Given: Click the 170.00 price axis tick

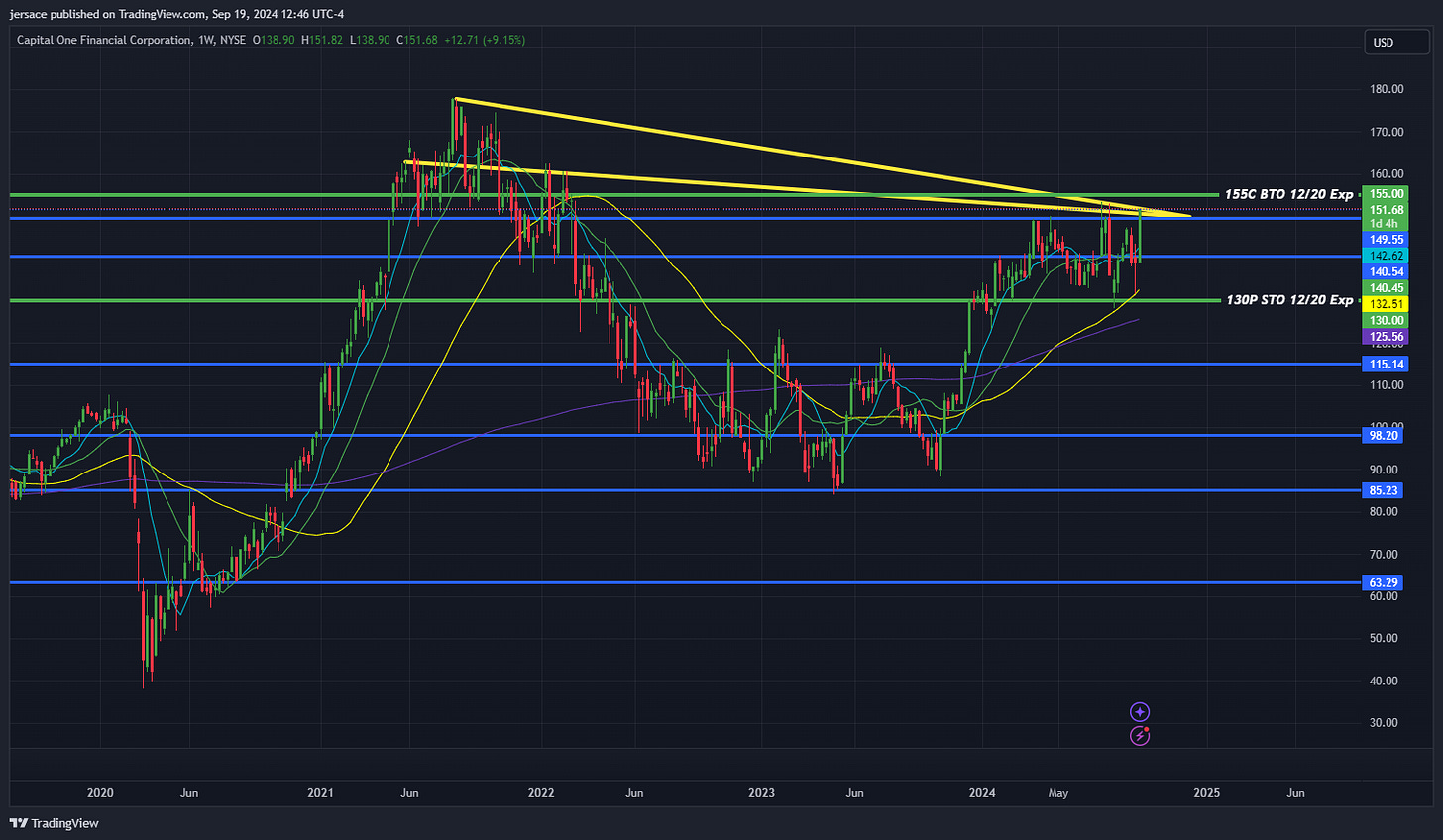Looking at the screenshot, I should 1387,132.
